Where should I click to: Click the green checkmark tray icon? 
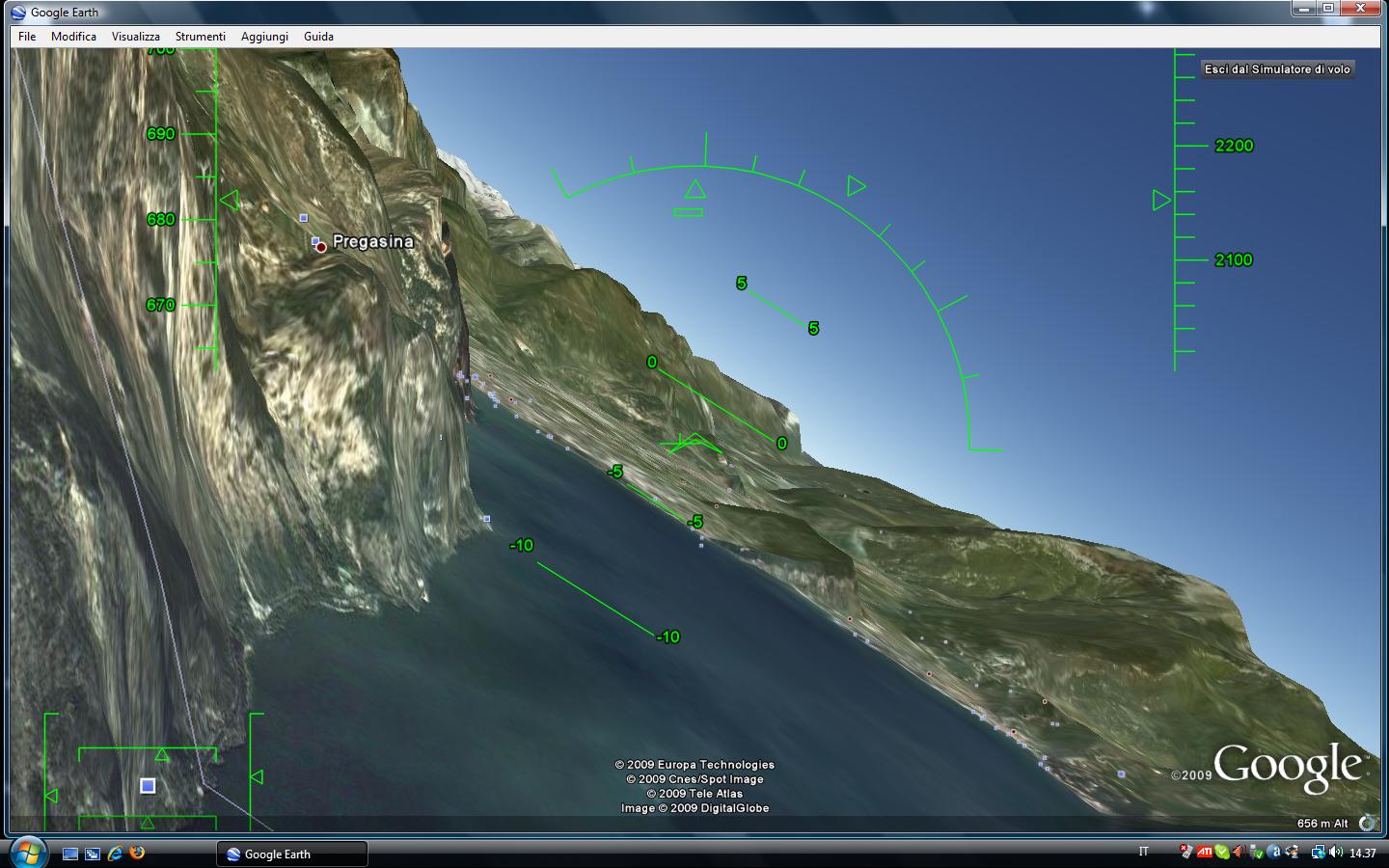(1222, 852)
